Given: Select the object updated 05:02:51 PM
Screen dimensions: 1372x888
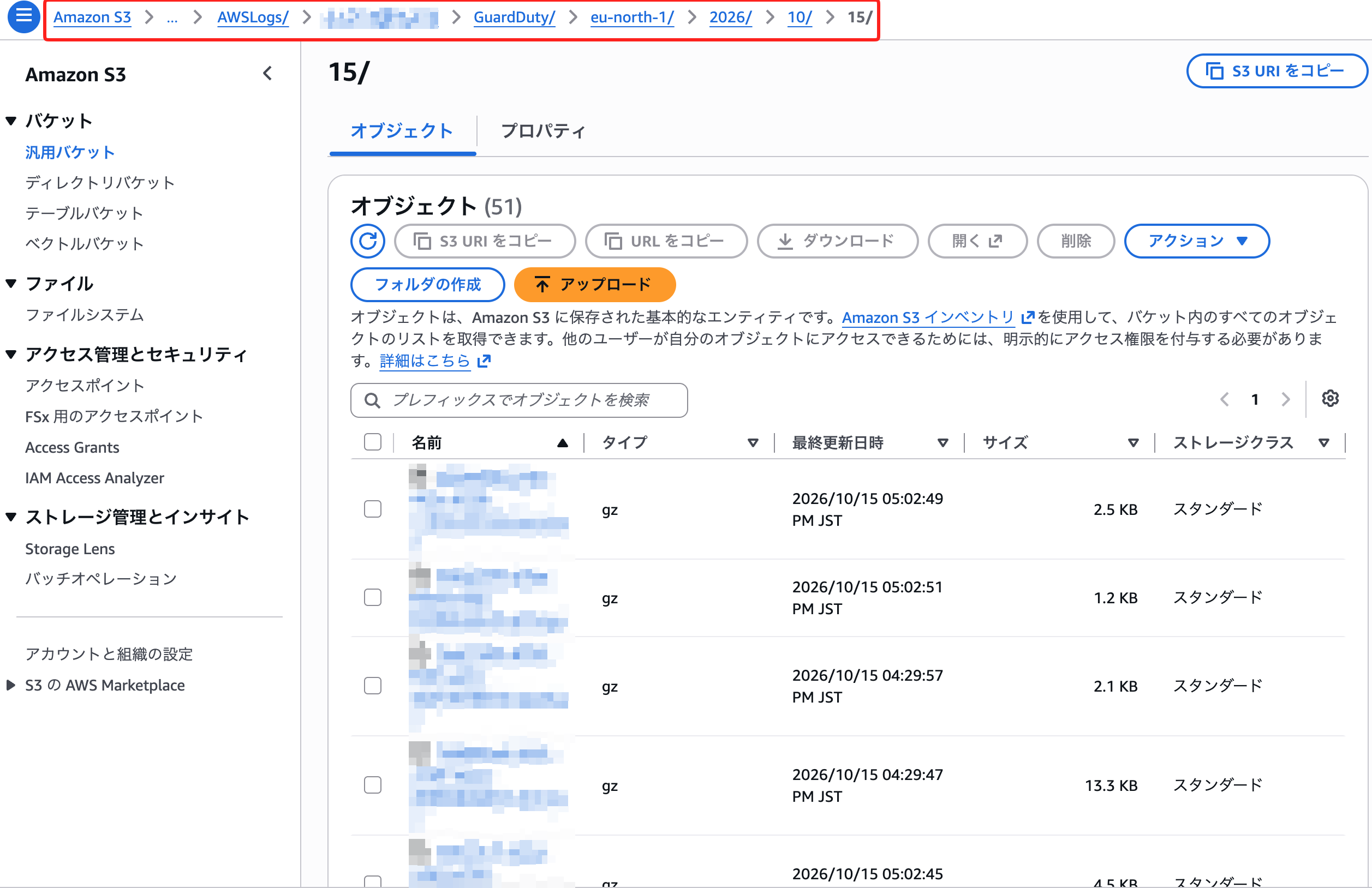Looking at the screenshot, I should pos(373,598).
